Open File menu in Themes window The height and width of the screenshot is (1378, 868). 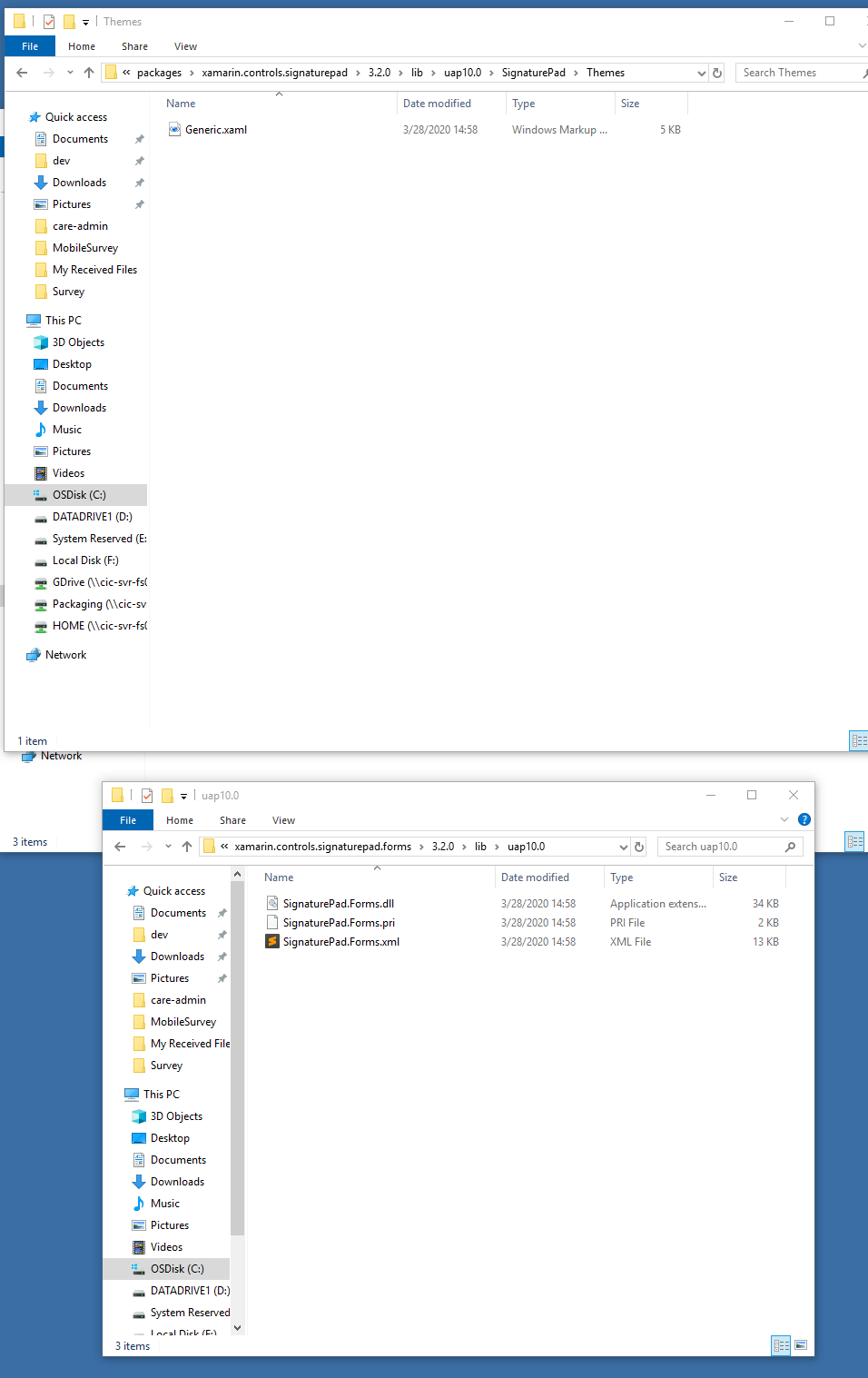tap(30, 46)
